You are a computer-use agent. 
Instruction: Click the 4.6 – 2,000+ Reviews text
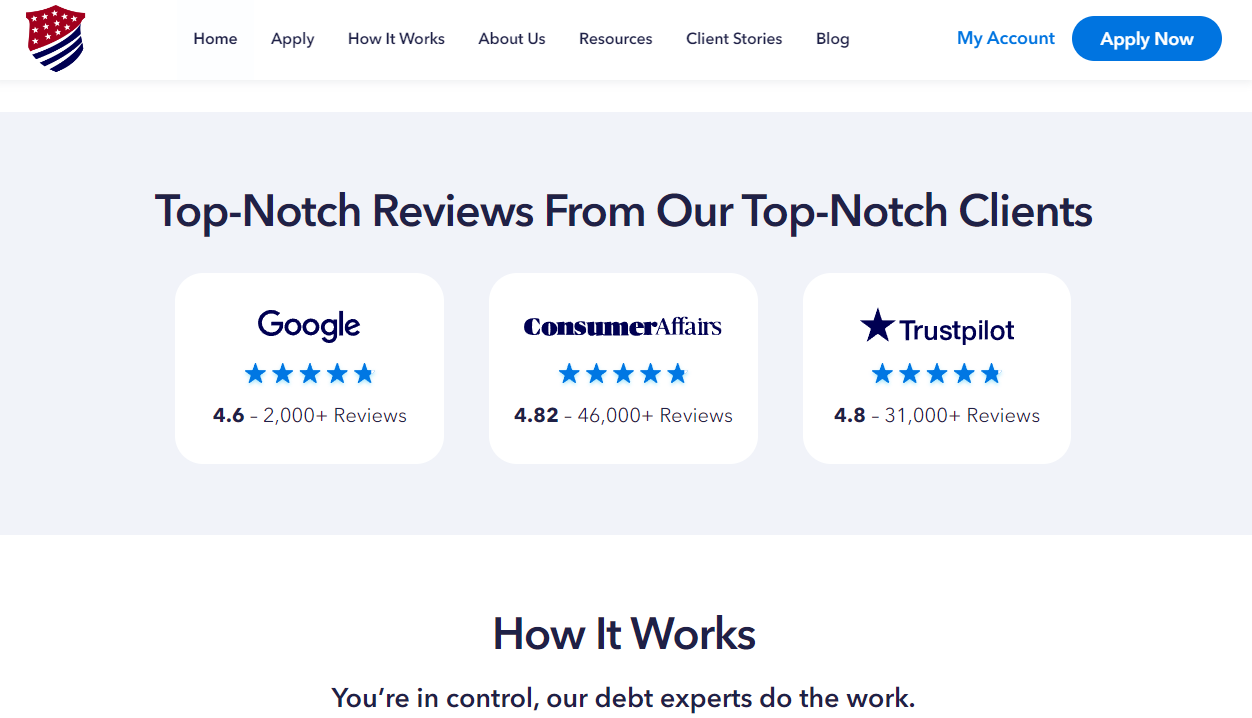coord(309,415)
